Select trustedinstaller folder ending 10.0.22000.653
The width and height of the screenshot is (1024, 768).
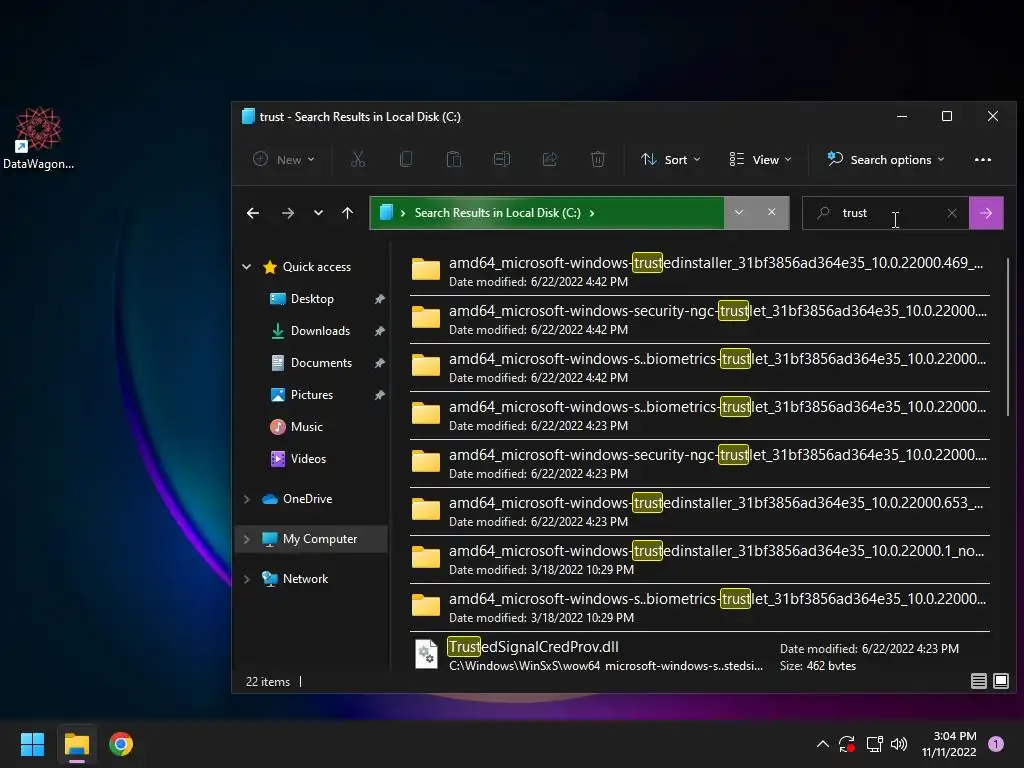699,512
